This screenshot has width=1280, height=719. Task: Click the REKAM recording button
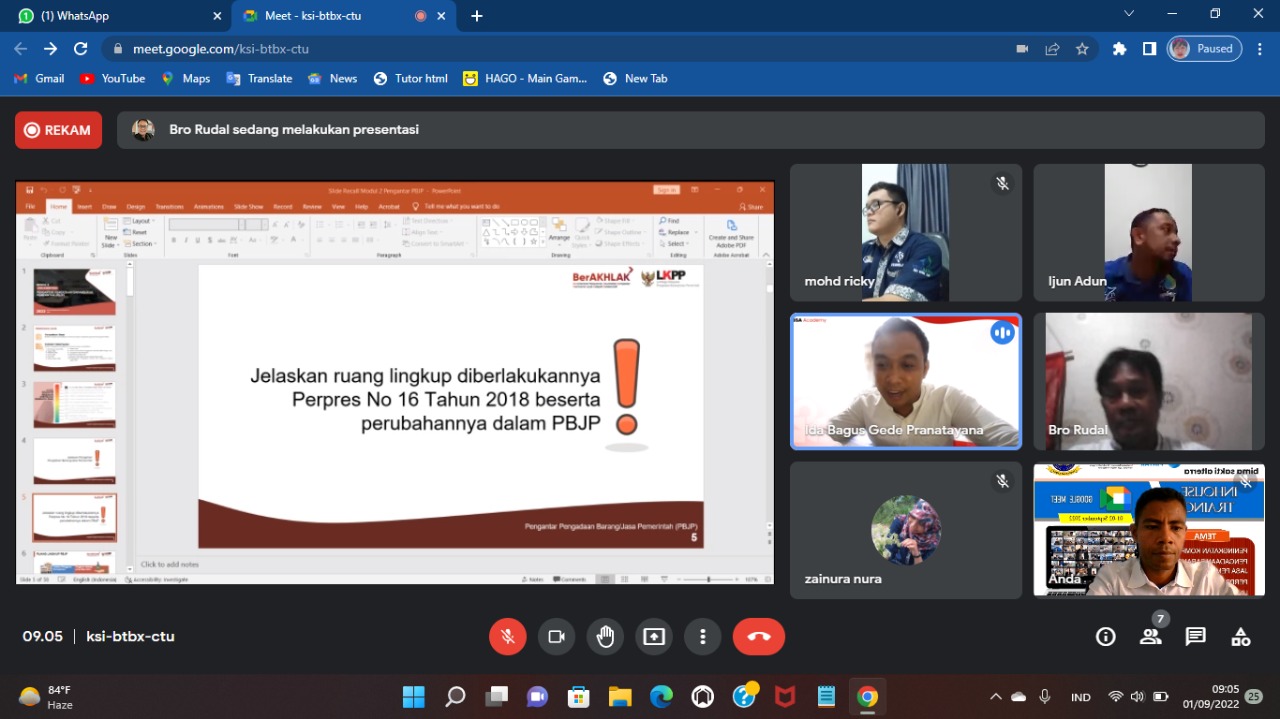[x=58, y=130]
